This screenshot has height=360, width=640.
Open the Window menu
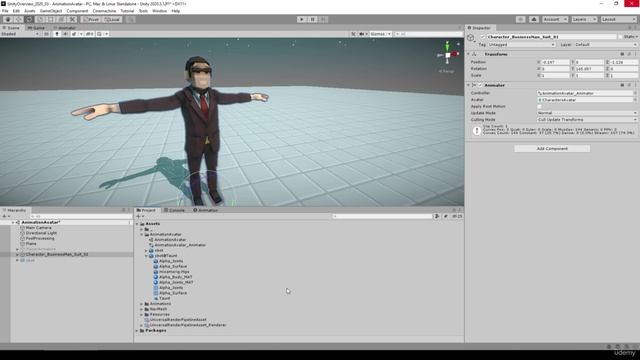(x=159, y=11)
